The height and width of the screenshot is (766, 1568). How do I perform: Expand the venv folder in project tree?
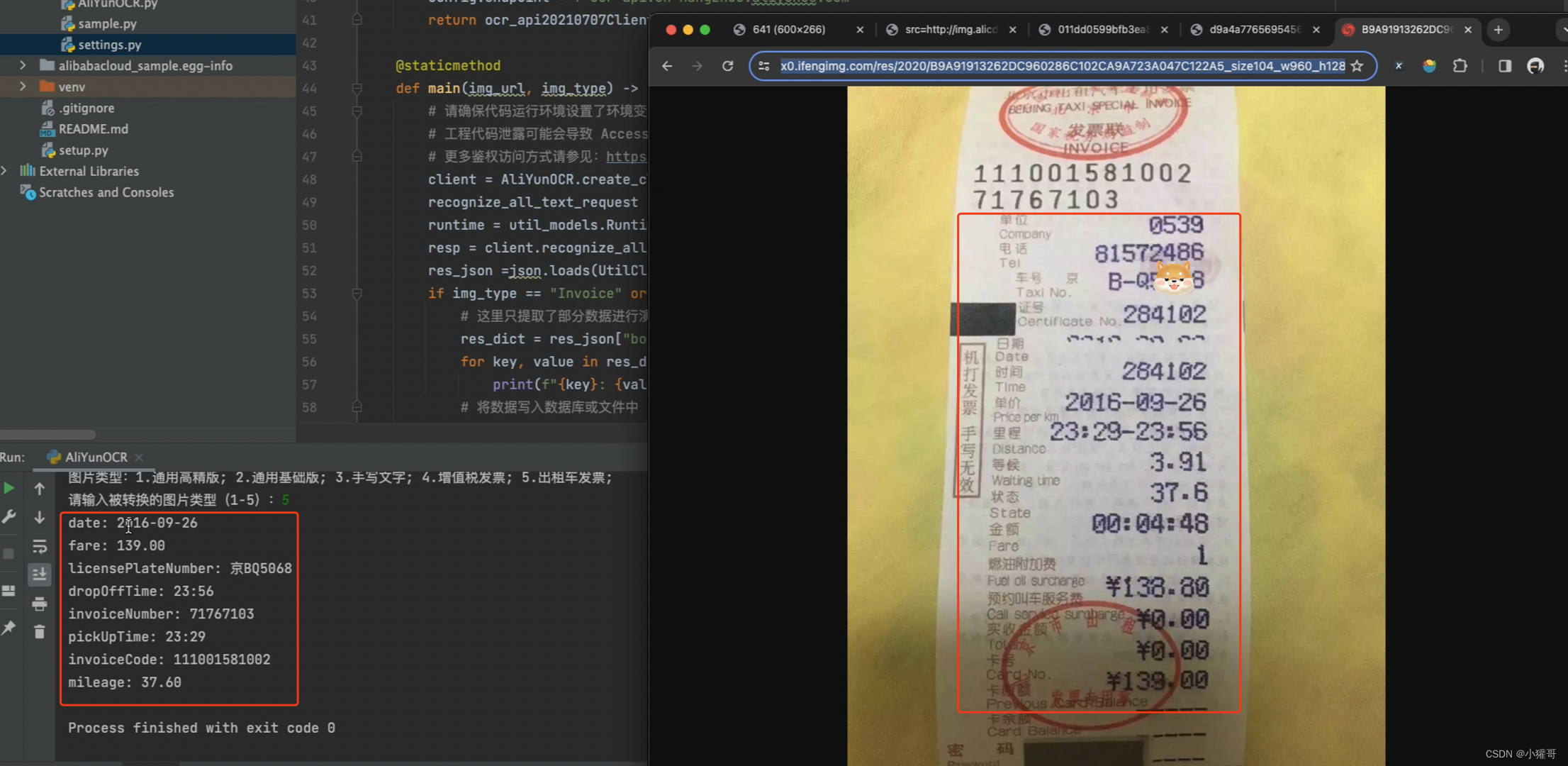click(22, 86)
